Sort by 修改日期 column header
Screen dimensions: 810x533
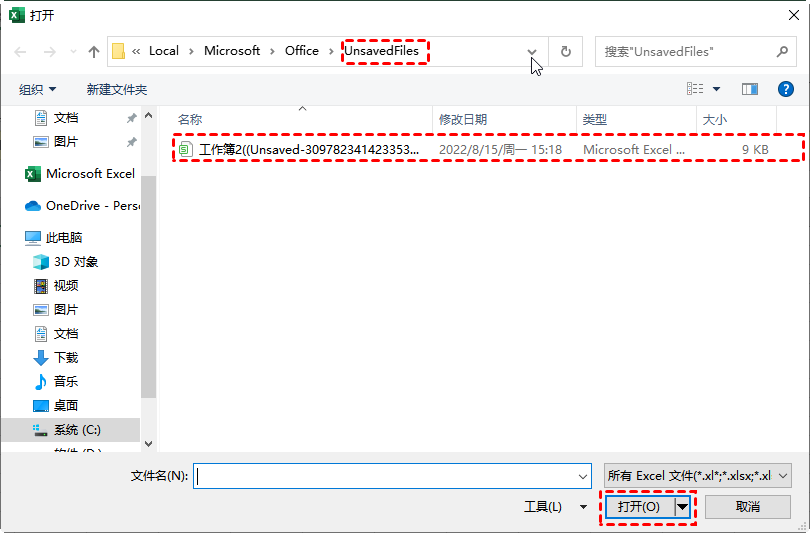click(463, 119)
